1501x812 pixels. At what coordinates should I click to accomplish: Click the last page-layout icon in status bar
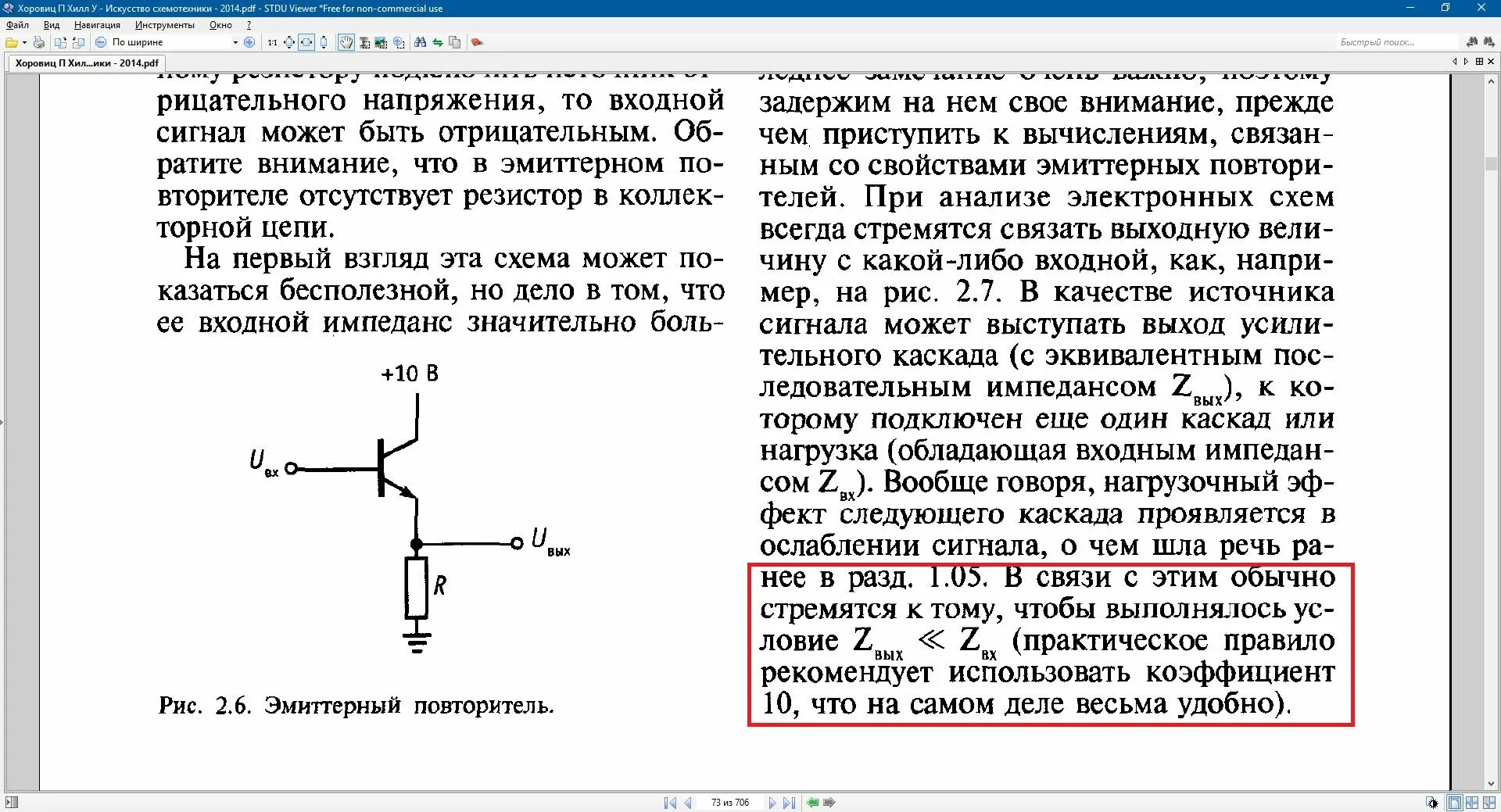point(1488,803)
